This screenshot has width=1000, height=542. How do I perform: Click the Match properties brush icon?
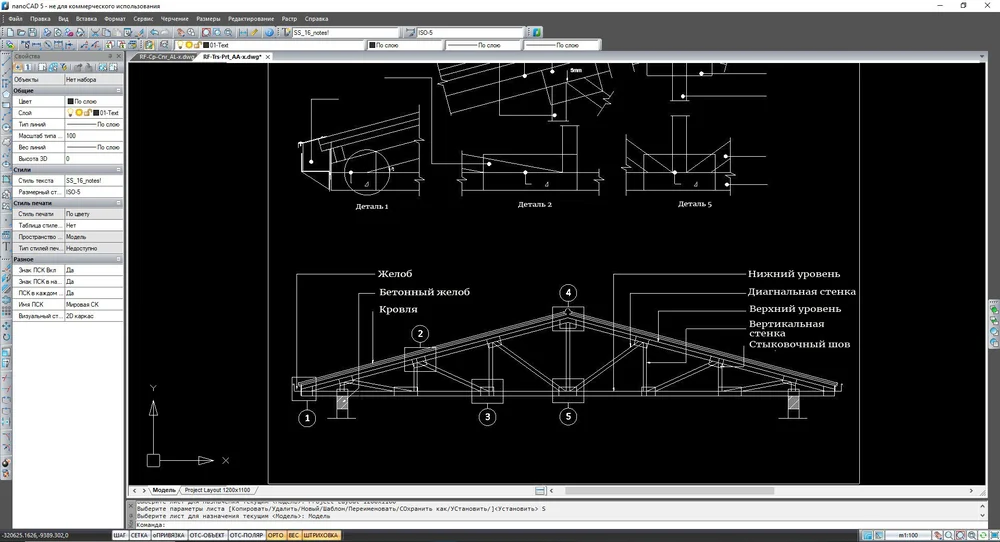click(x=140, y=32)
